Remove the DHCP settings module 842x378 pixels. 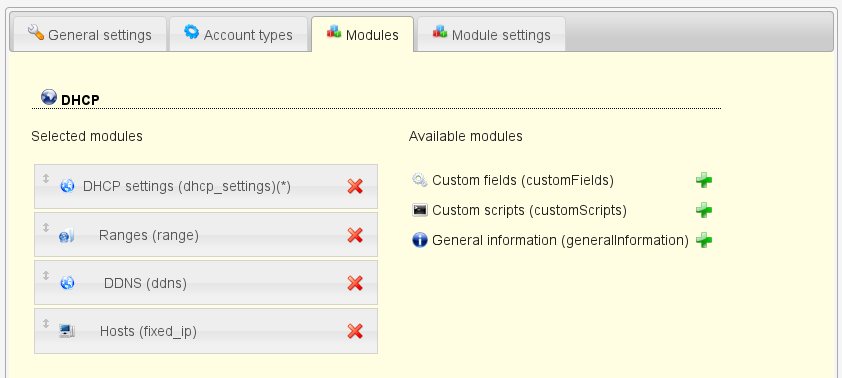(x=355, y=186)
